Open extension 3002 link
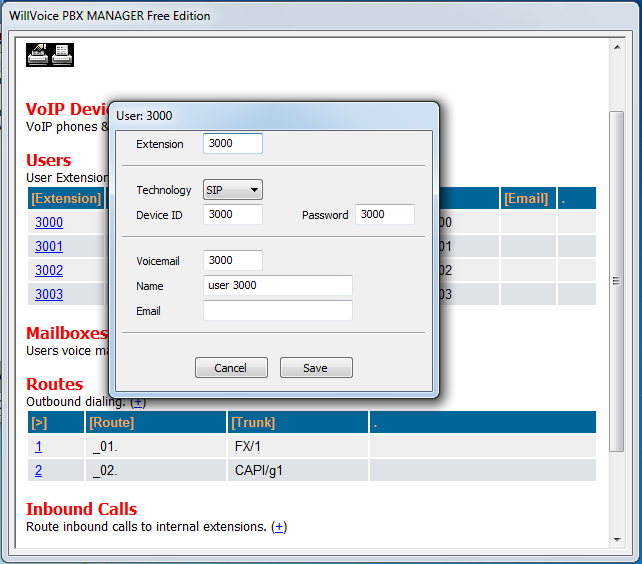Screen dimensions: 642x564 pos(49,270)
